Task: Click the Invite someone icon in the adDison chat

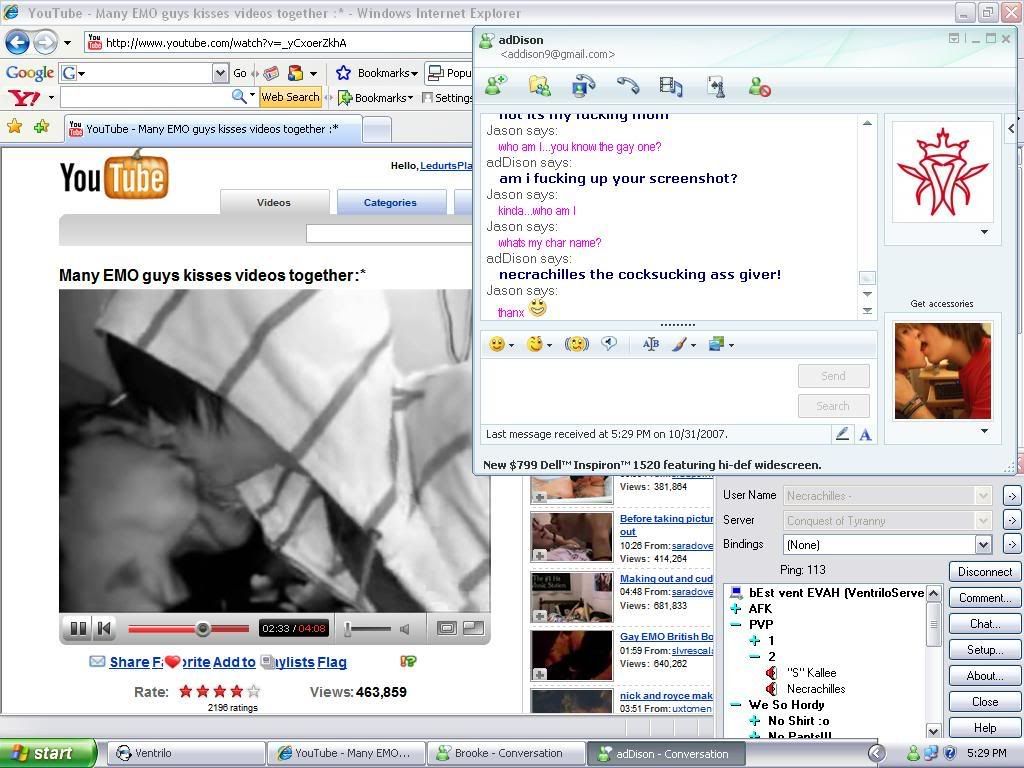Action: pyautogui.click(x=496, y=86)
